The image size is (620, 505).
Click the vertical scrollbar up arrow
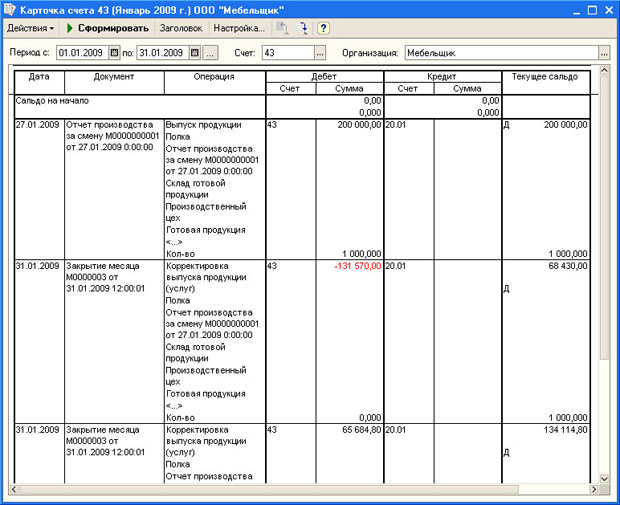coord(604,70)
